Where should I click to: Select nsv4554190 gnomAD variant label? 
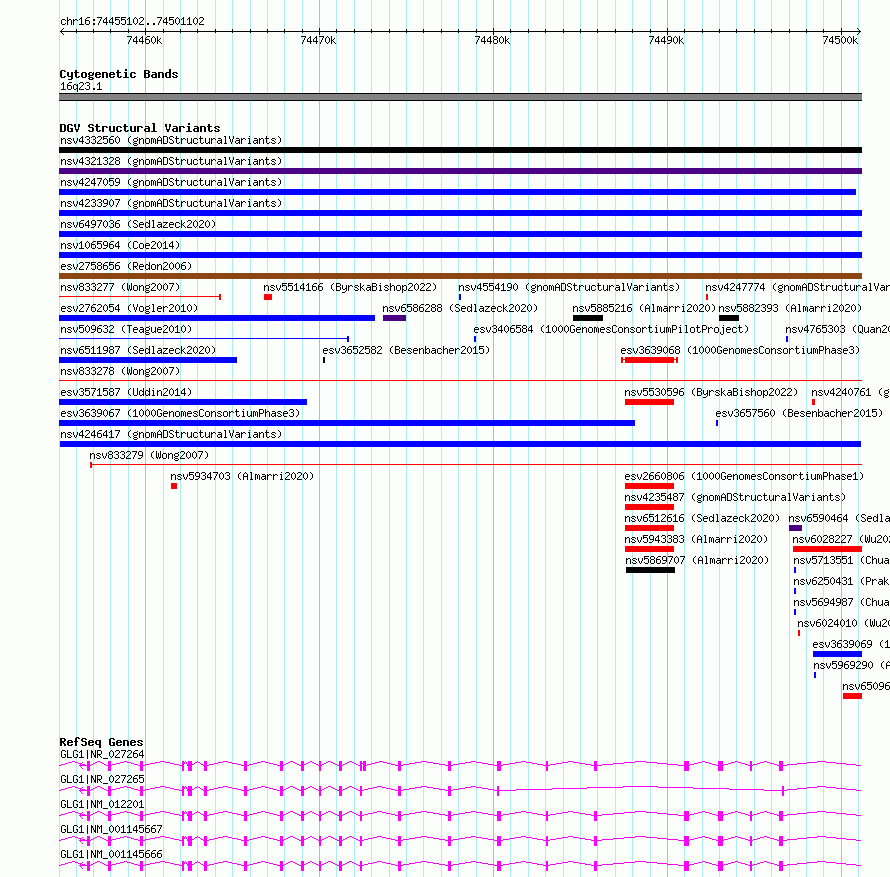tap(569, 287)
